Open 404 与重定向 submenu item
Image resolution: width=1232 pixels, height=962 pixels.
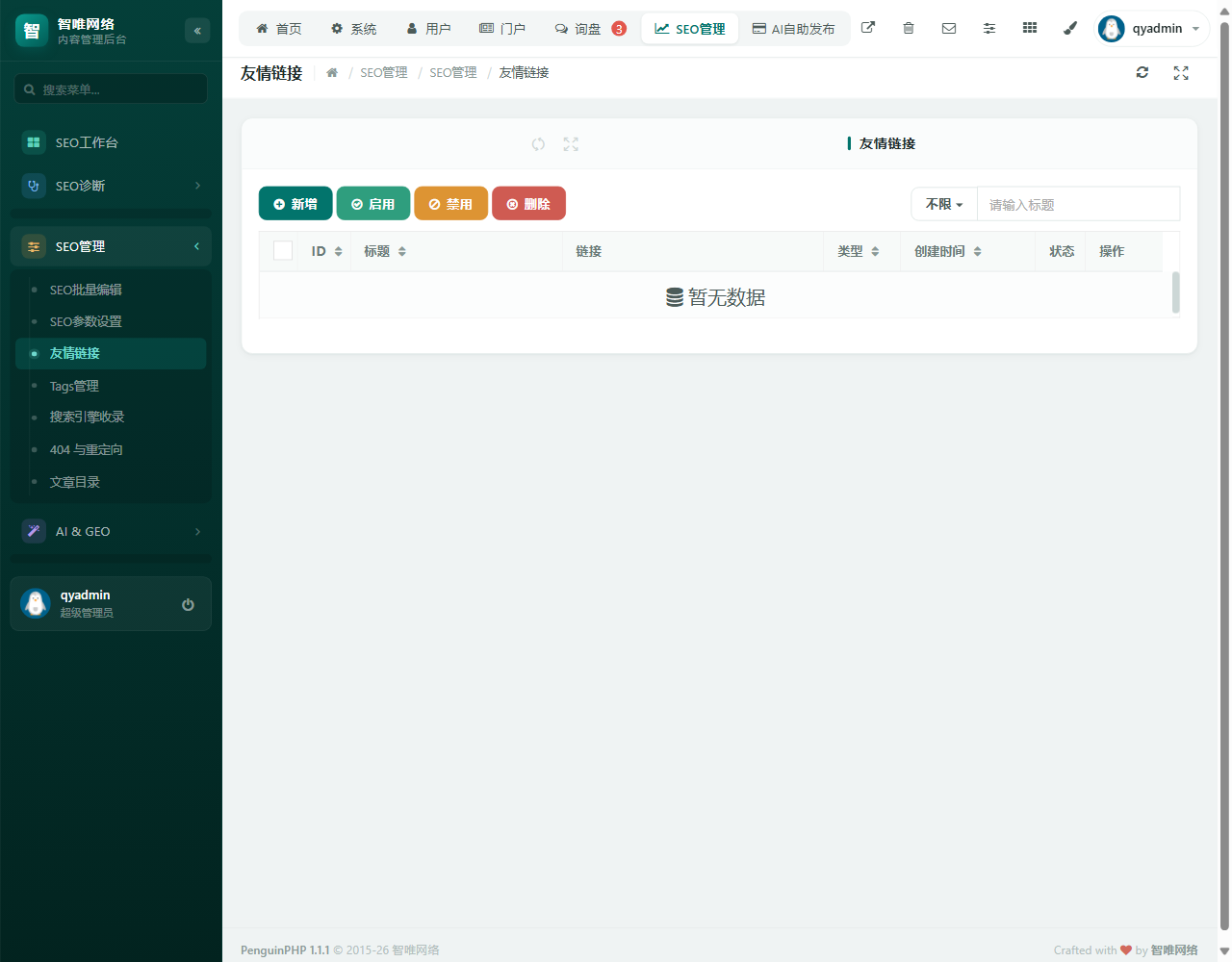pos(111,449)
